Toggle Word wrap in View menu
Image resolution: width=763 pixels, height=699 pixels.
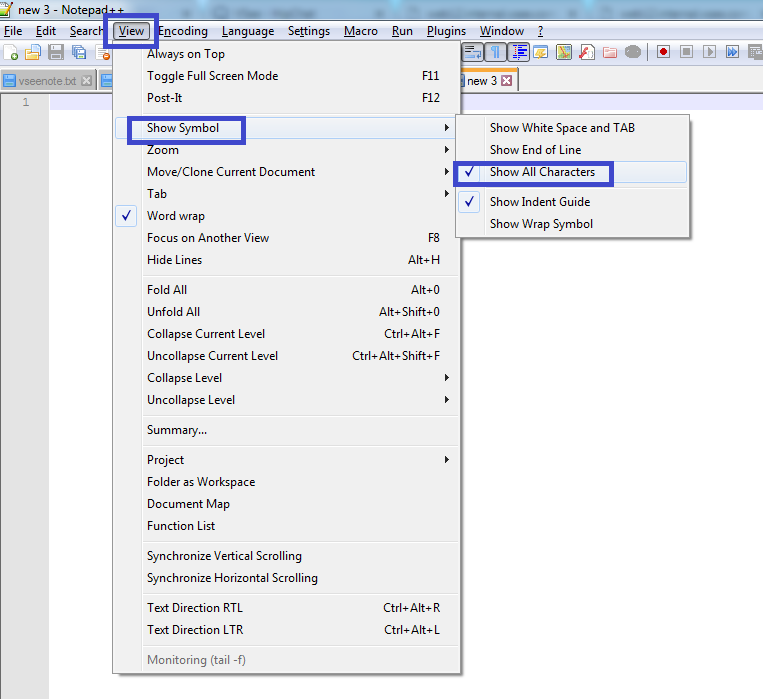(x=287, y=216)
